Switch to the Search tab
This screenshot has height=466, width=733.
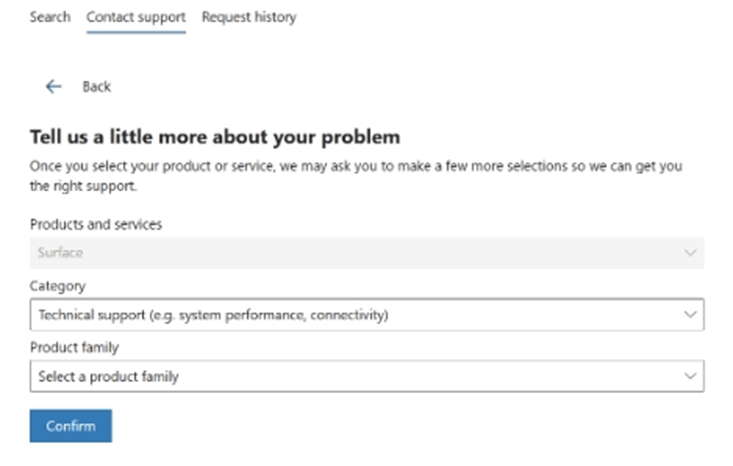coord(50,17)
